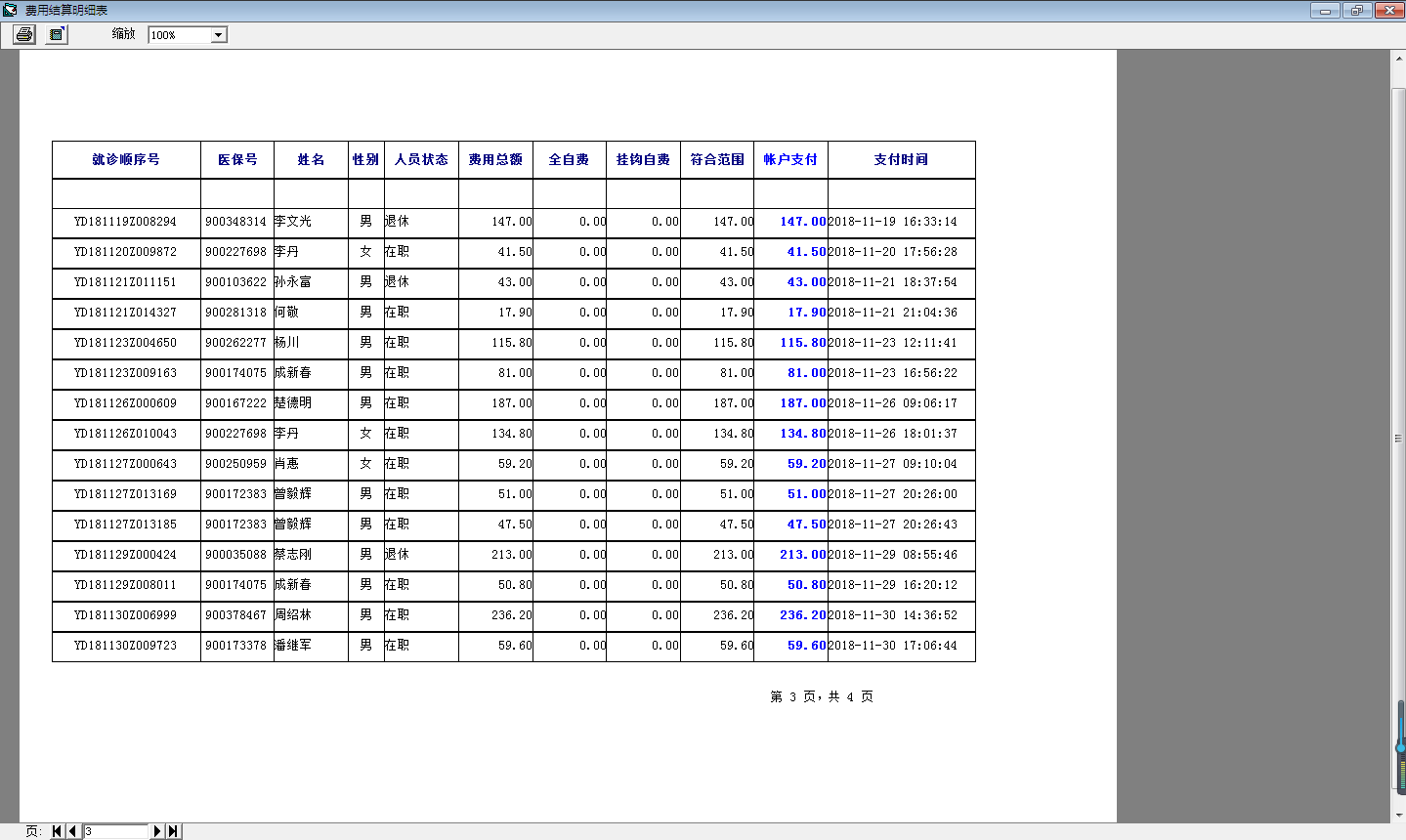
Task: Click the name 周绍林
Action: (293, 615)
